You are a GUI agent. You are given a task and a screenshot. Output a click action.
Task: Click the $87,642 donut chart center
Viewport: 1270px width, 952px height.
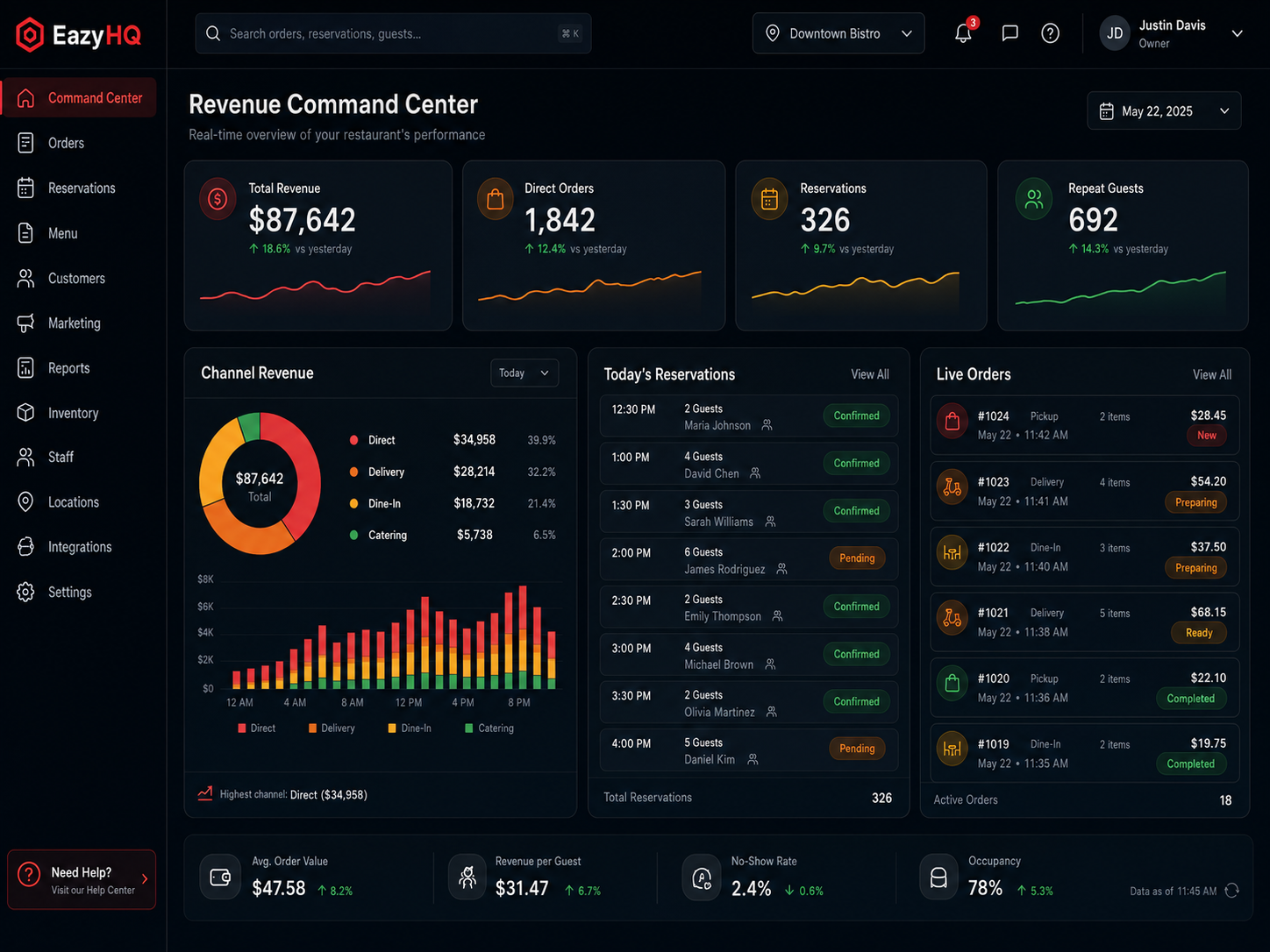260,486
